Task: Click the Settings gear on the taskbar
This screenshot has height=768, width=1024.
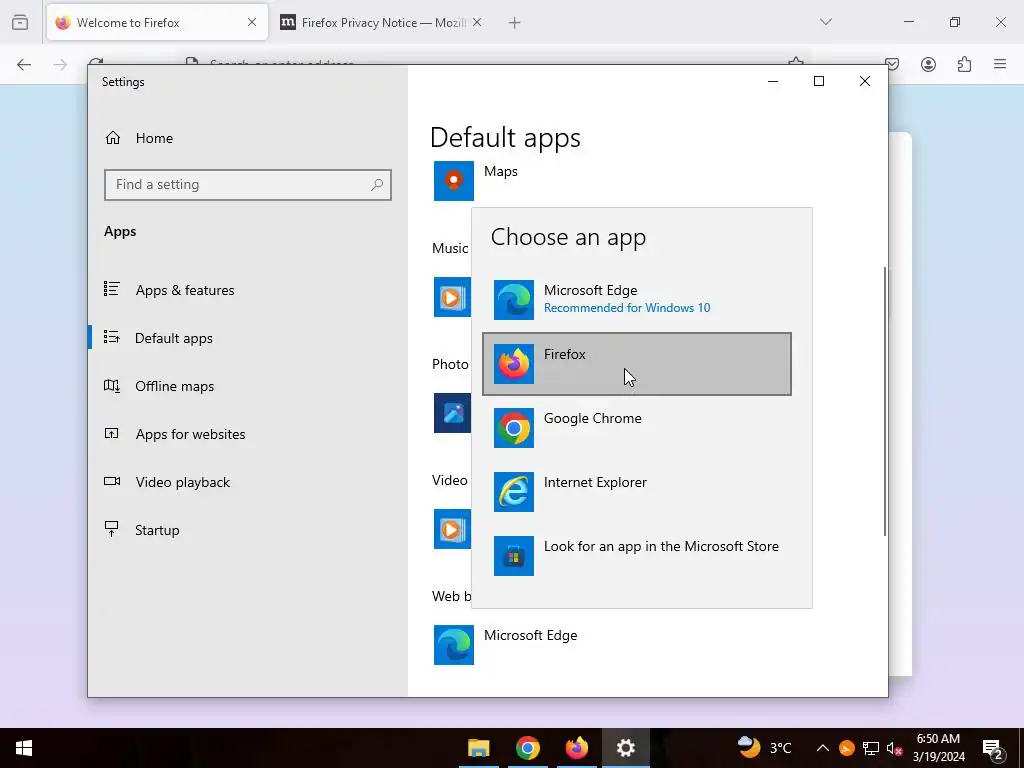Action: coord(626,748)
